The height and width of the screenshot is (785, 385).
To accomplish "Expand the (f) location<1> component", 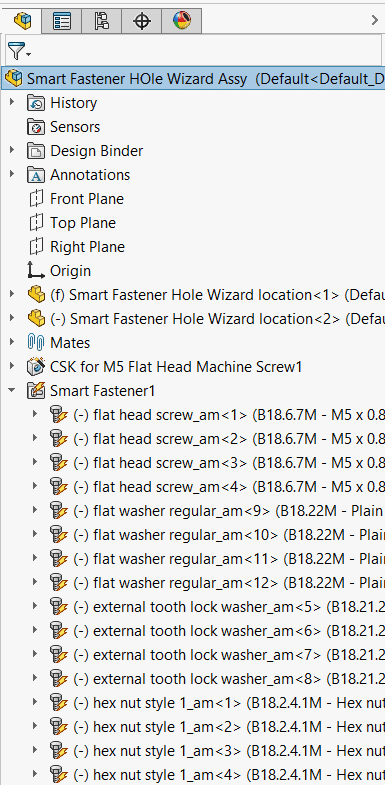I will point(13,294).
